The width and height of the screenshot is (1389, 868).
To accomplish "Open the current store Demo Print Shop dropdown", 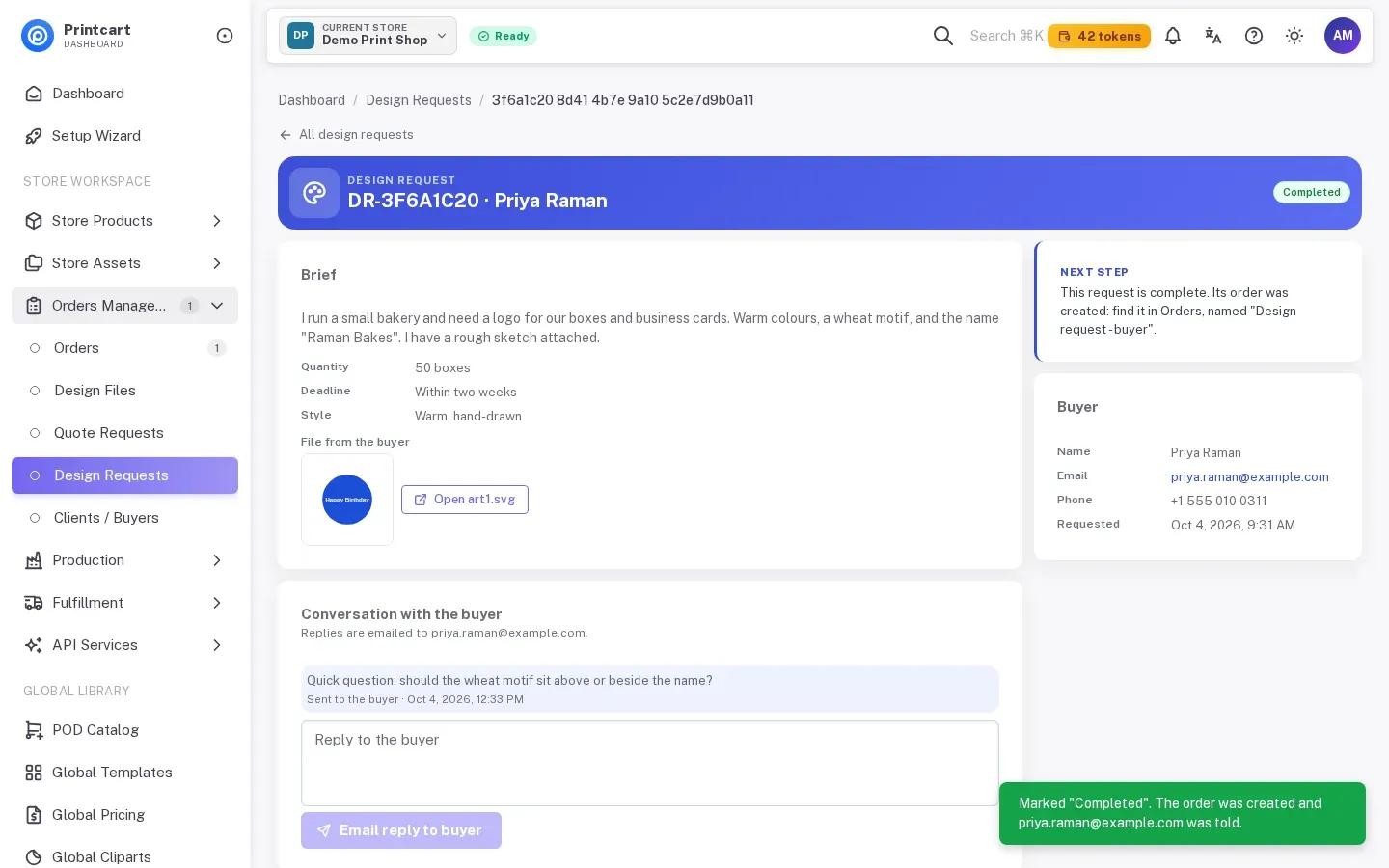I will tap(368, 36).
